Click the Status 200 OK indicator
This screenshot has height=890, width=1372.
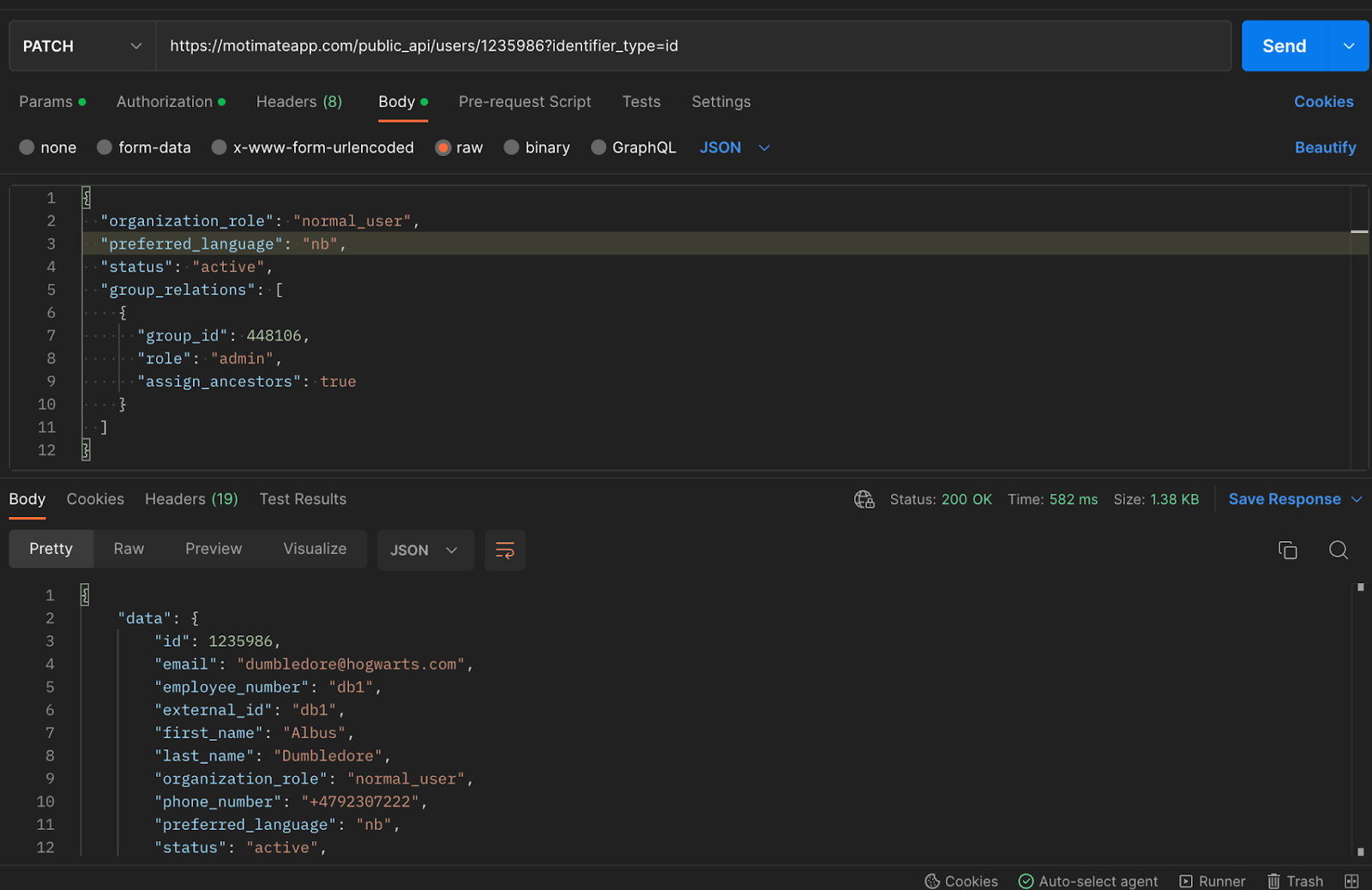click(x=941, y=499)
